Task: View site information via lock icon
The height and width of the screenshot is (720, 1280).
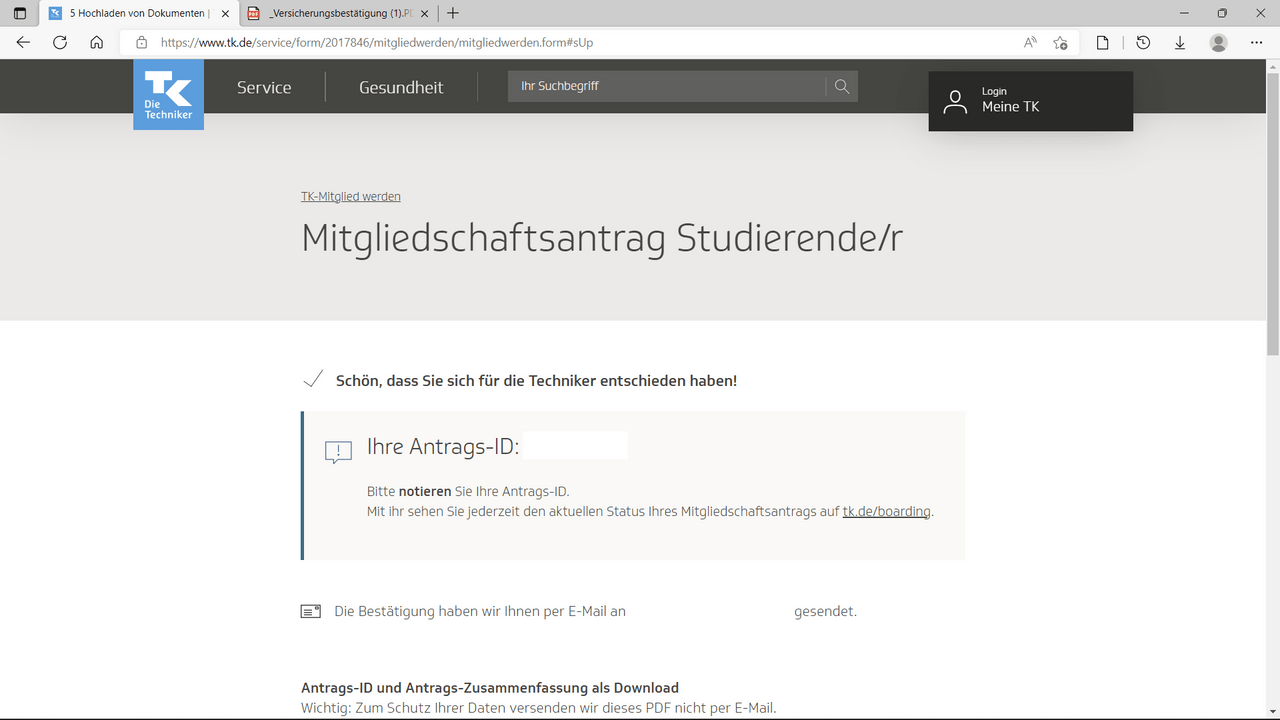Action: click(x=141, y=43)
